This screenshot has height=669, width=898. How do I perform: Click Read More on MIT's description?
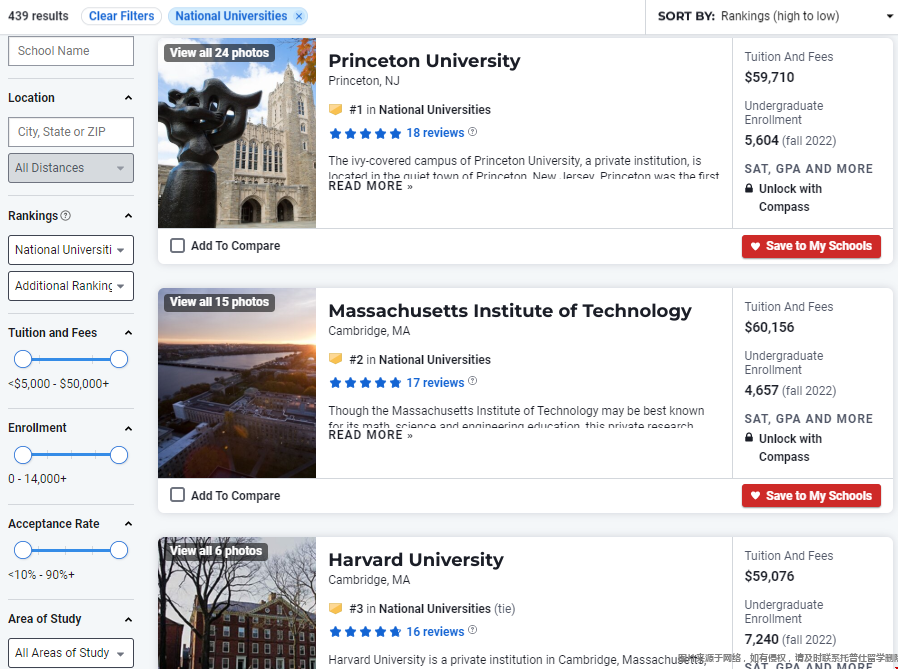371,435
